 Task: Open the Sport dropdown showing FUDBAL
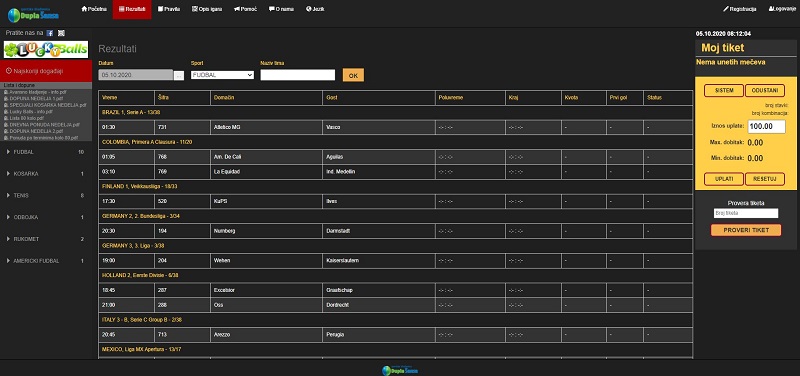222,75
